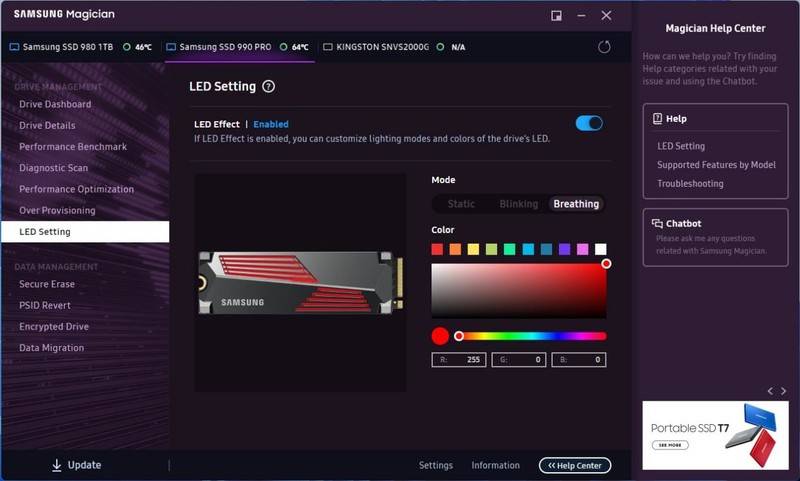Pick the white preset color swatch
This screenshot has height=481, width=800.
[x=601, y=249]
